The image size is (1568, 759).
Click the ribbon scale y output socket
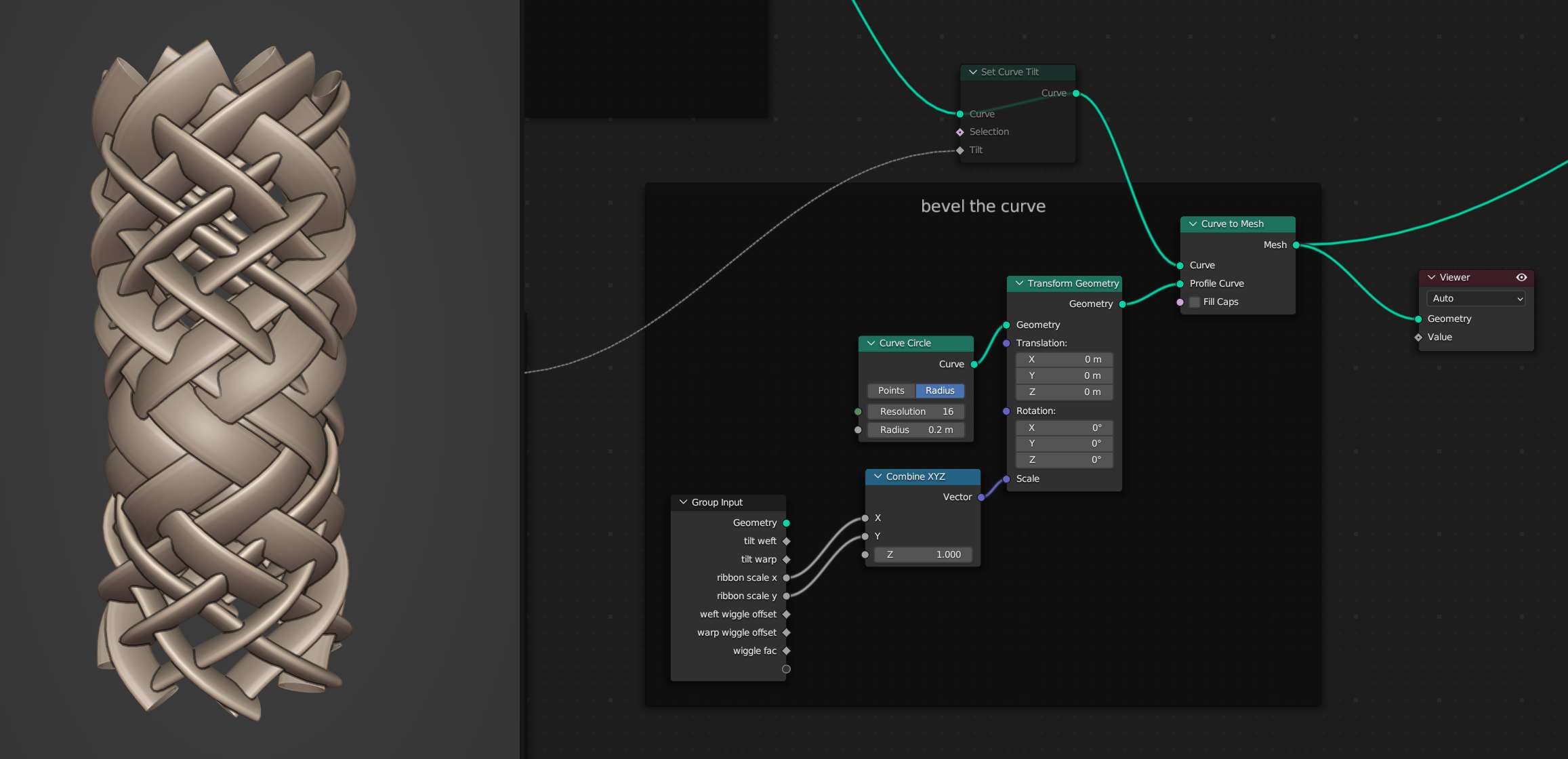(787, 596)
